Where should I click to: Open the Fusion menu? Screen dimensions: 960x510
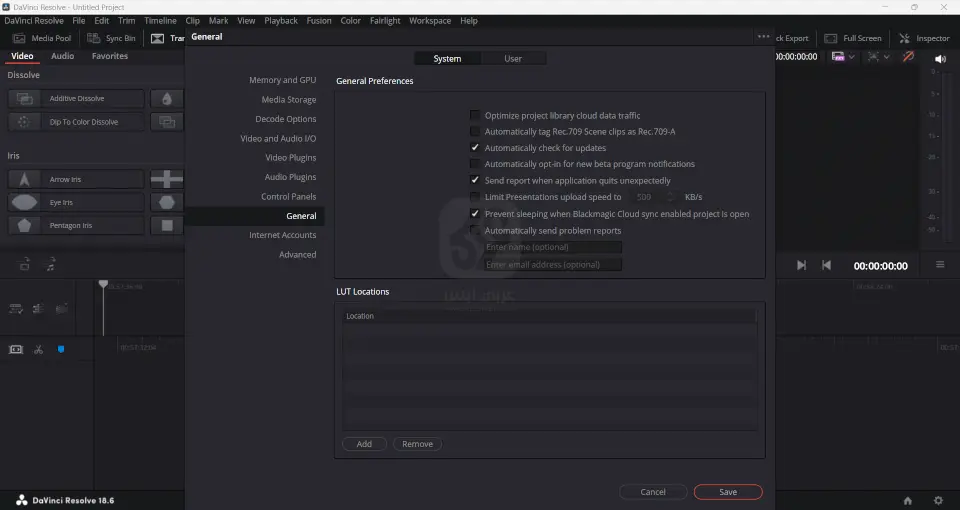click(319, 20)
